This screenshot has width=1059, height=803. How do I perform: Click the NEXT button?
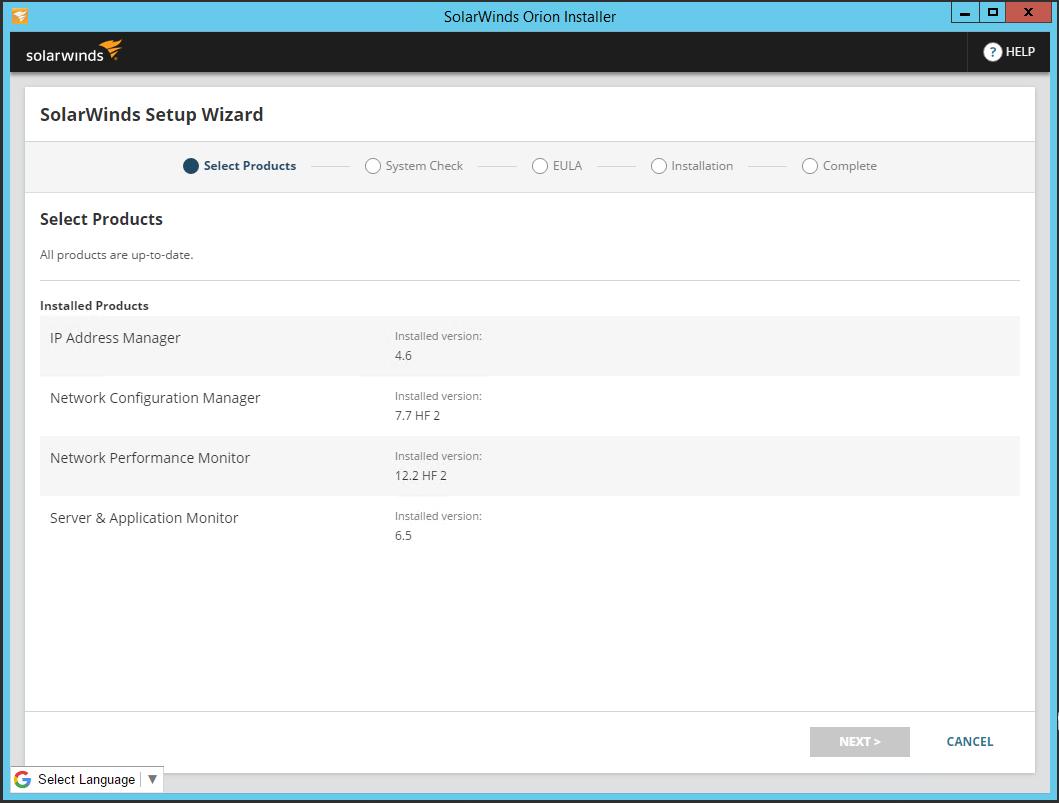click(x=860, y=742)
